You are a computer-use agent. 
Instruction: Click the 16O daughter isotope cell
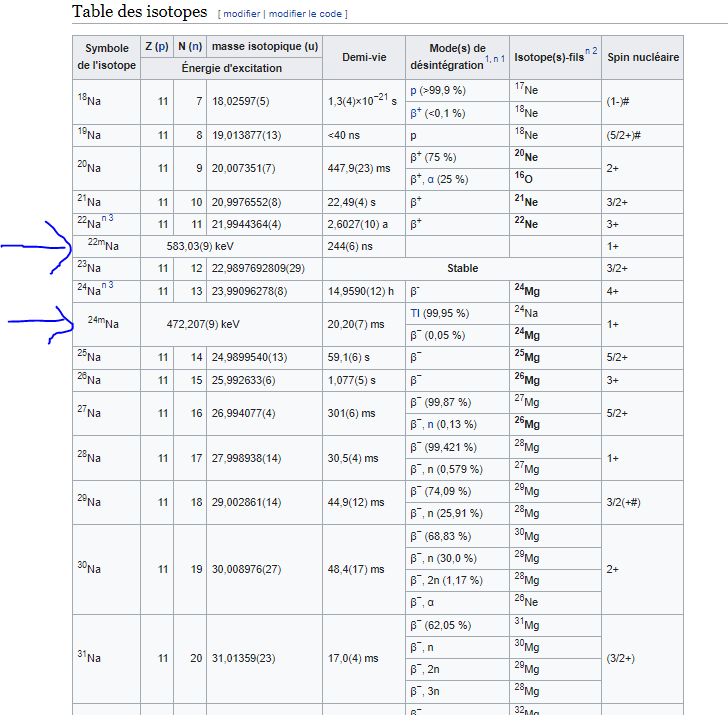526,179
